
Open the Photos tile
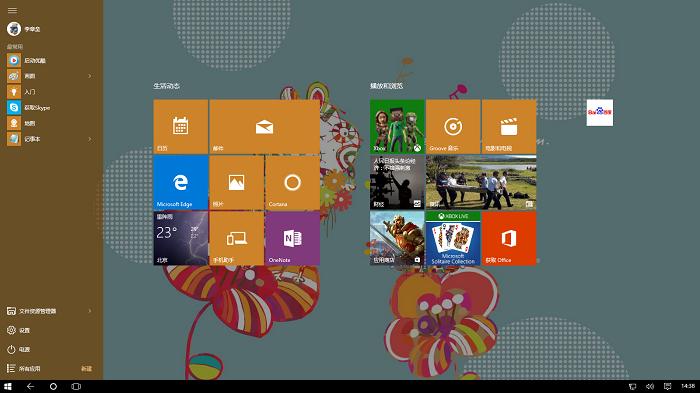tap(237, 182)
